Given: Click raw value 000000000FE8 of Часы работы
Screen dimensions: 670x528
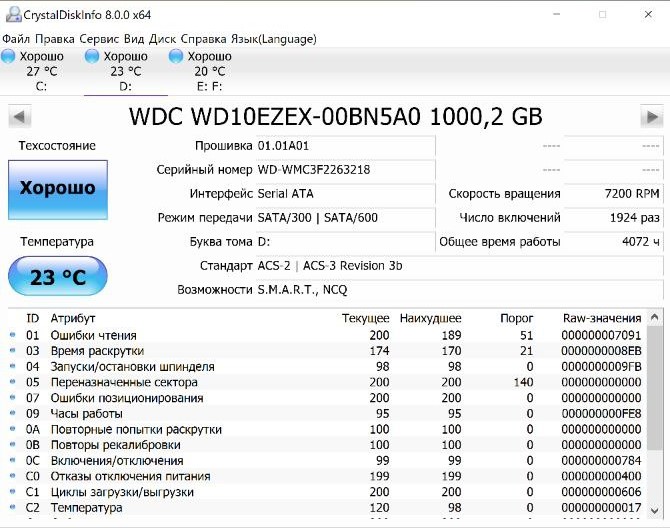Looking at the screenshot, I should click(601, 414).
